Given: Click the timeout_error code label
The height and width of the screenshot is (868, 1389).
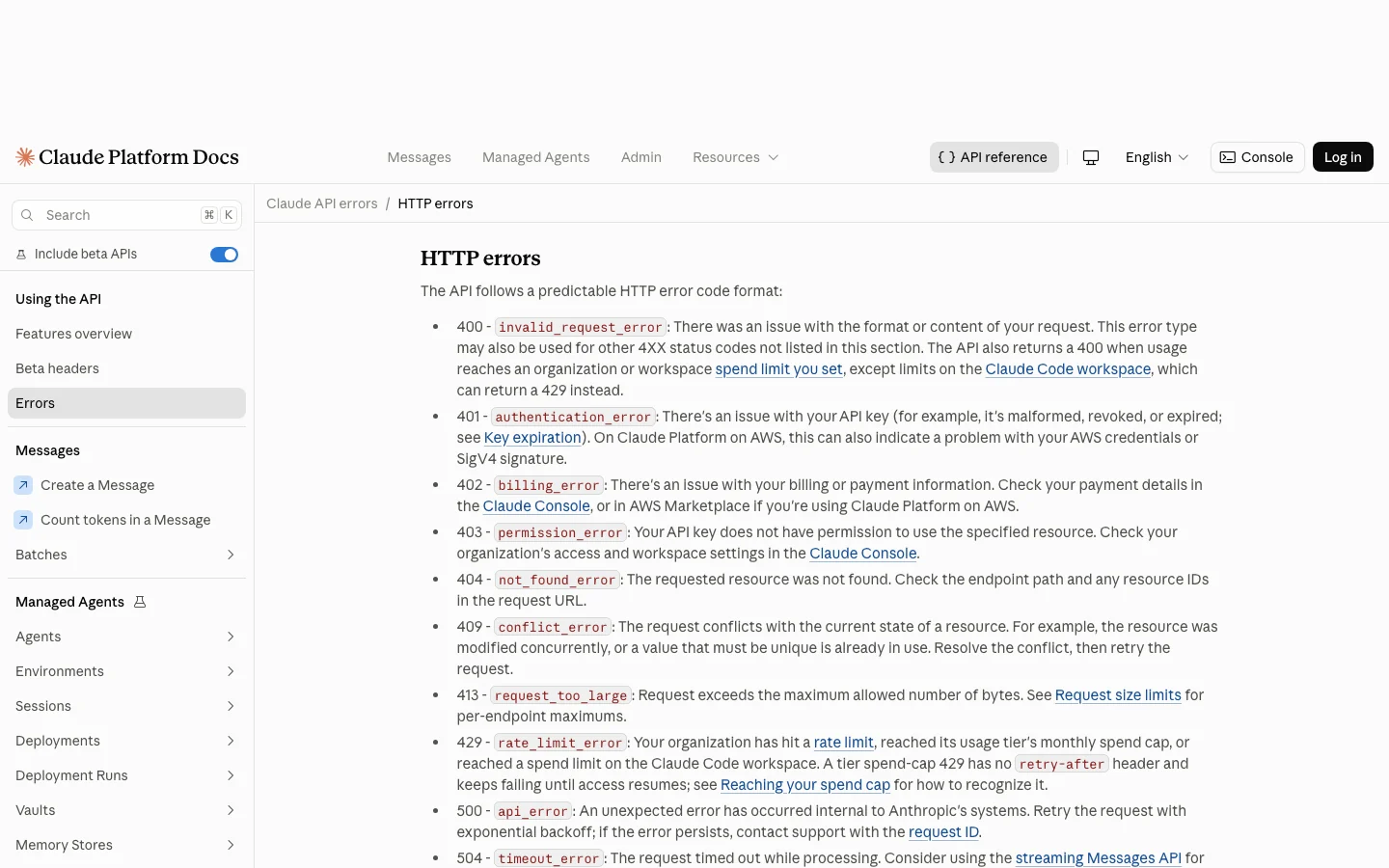Looking at the screenshot, I should (x=549, y=858).
